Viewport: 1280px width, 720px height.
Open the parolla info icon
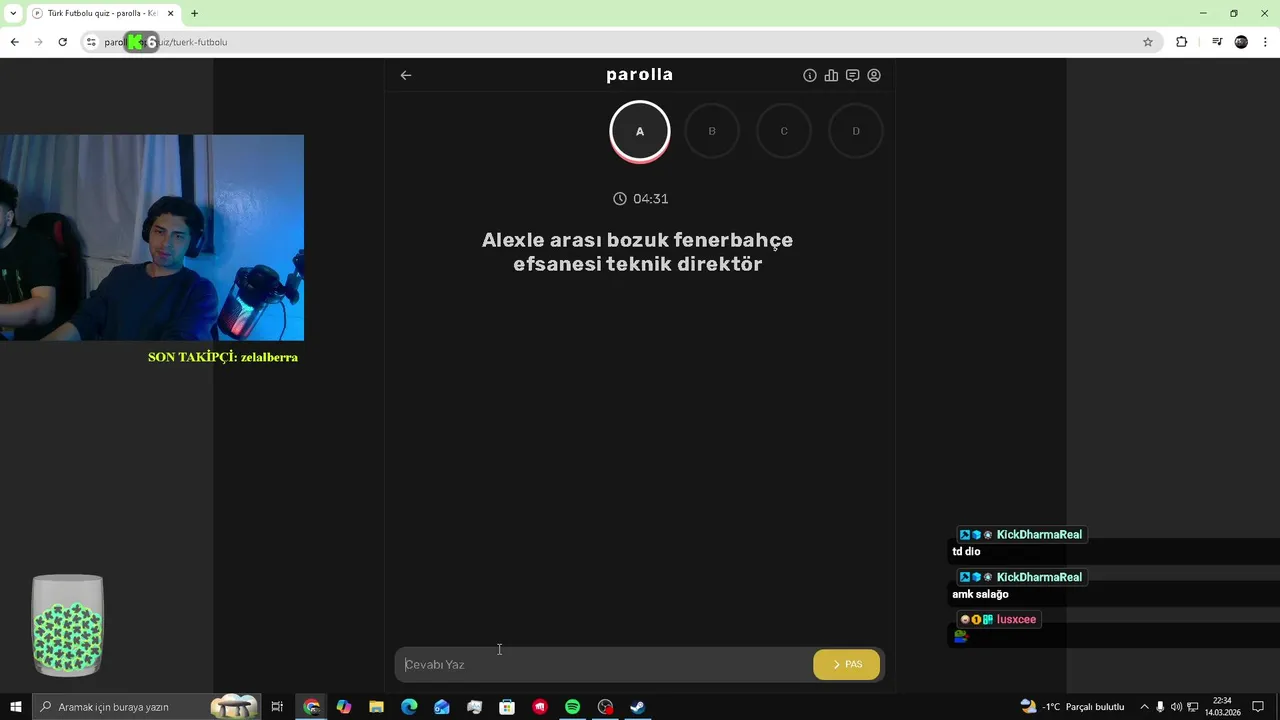coord(810,75)
